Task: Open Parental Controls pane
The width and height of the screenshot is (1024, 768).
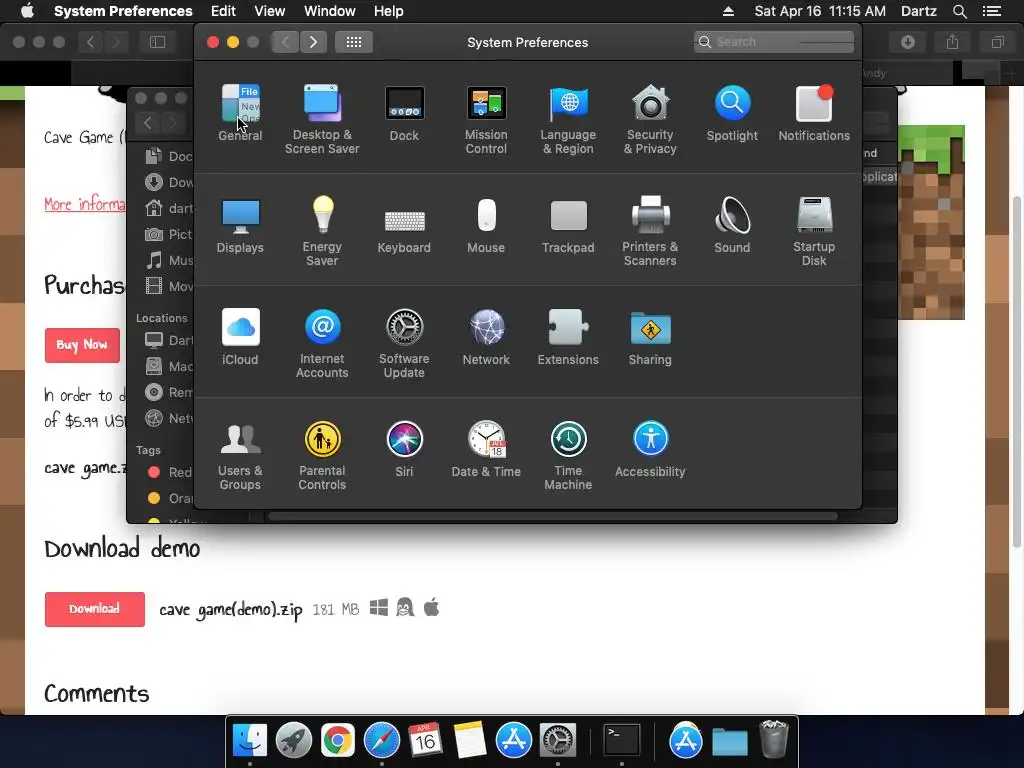Action: (322, 456)
